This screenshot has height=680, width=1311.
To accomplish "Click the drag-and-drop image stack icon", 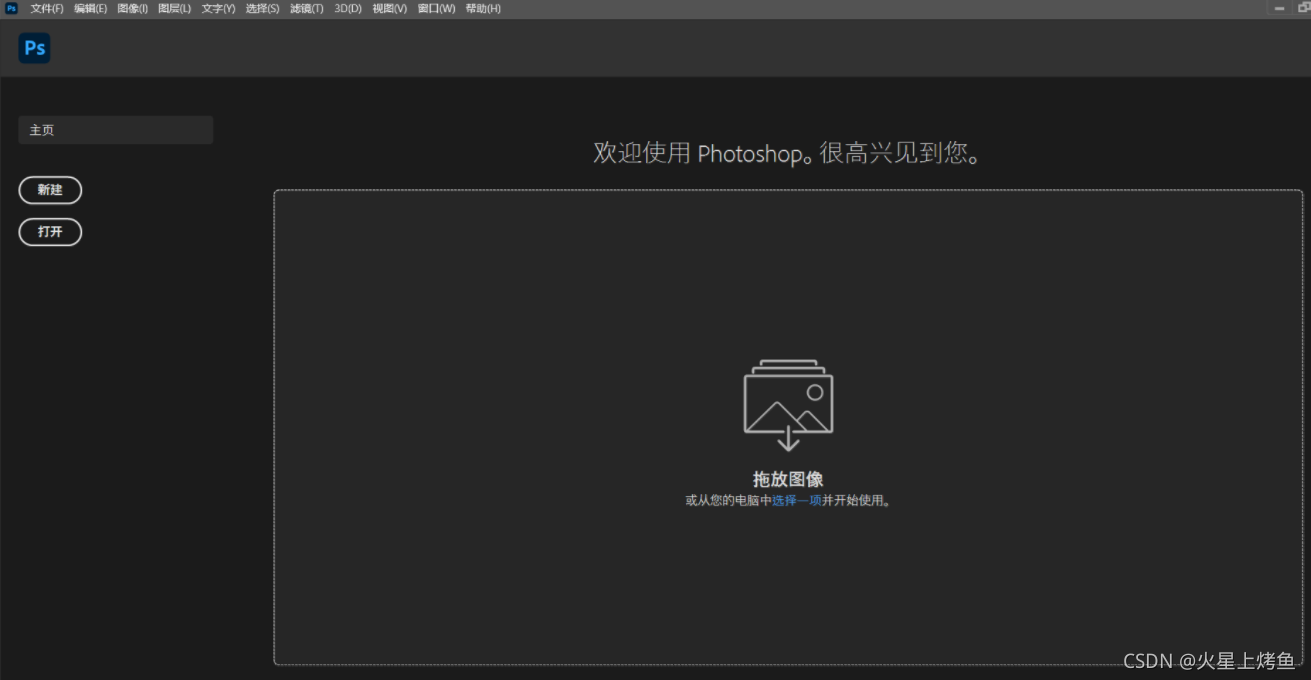I will click(x=788, y=405).
